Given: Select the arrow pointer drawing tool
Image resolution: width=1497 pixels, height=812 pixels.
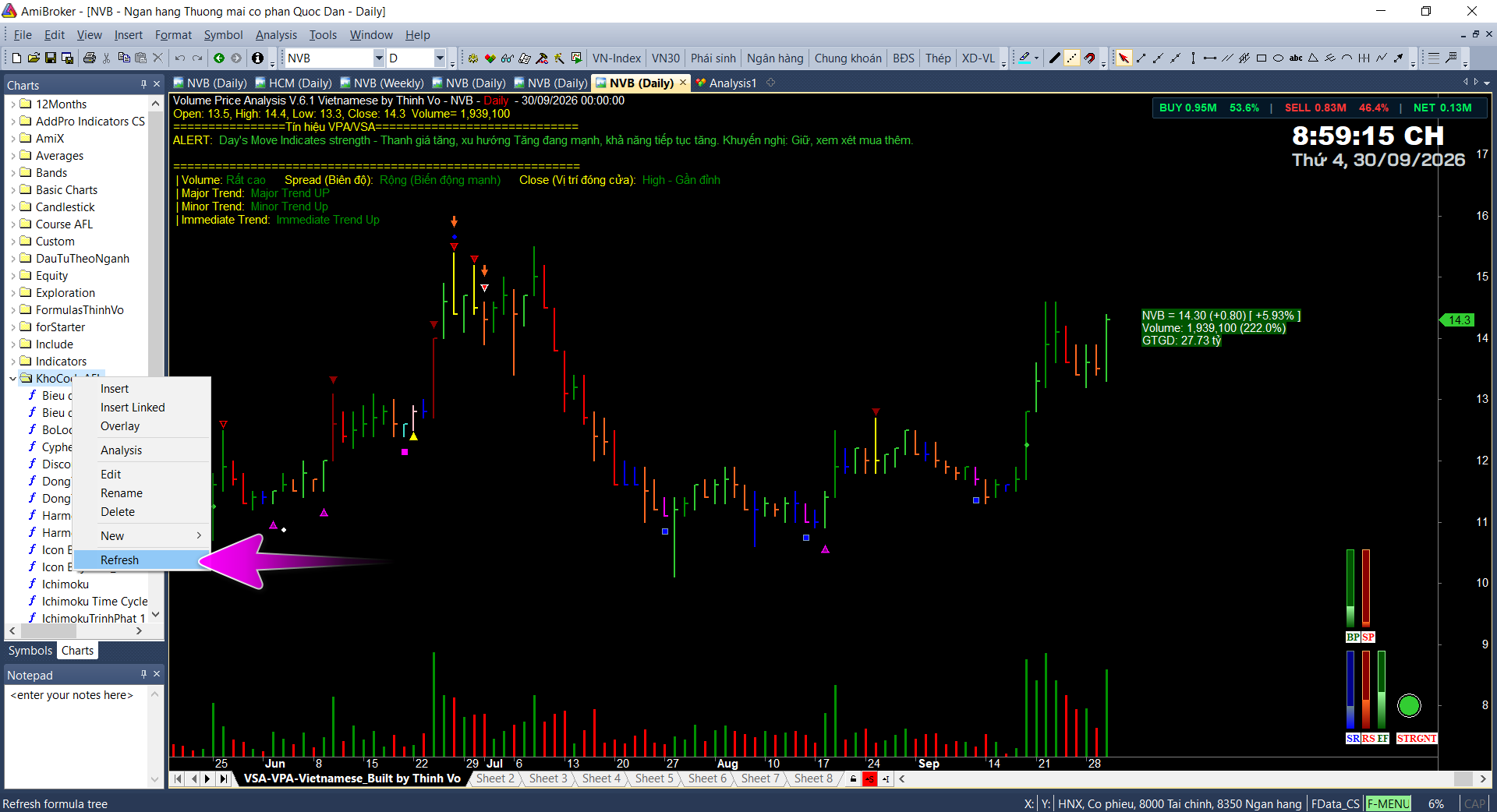Looking at the screenshot, I should [1124, 58].
